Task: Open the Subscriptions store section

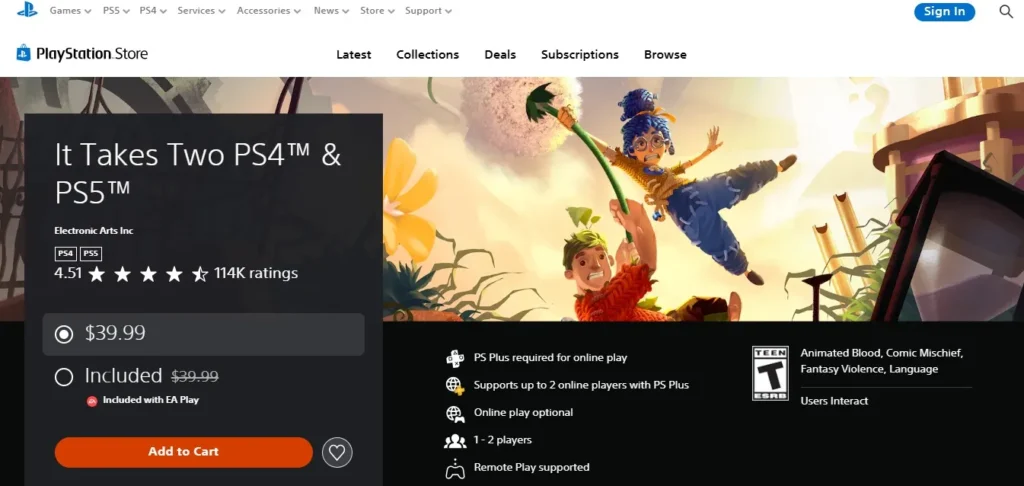Action: 579,55
